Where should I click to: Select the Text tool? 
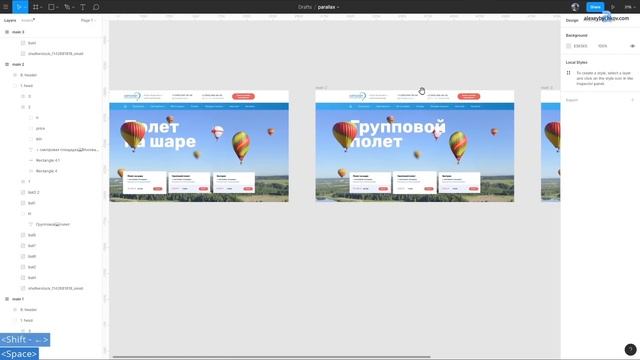[x=82, y=7]
